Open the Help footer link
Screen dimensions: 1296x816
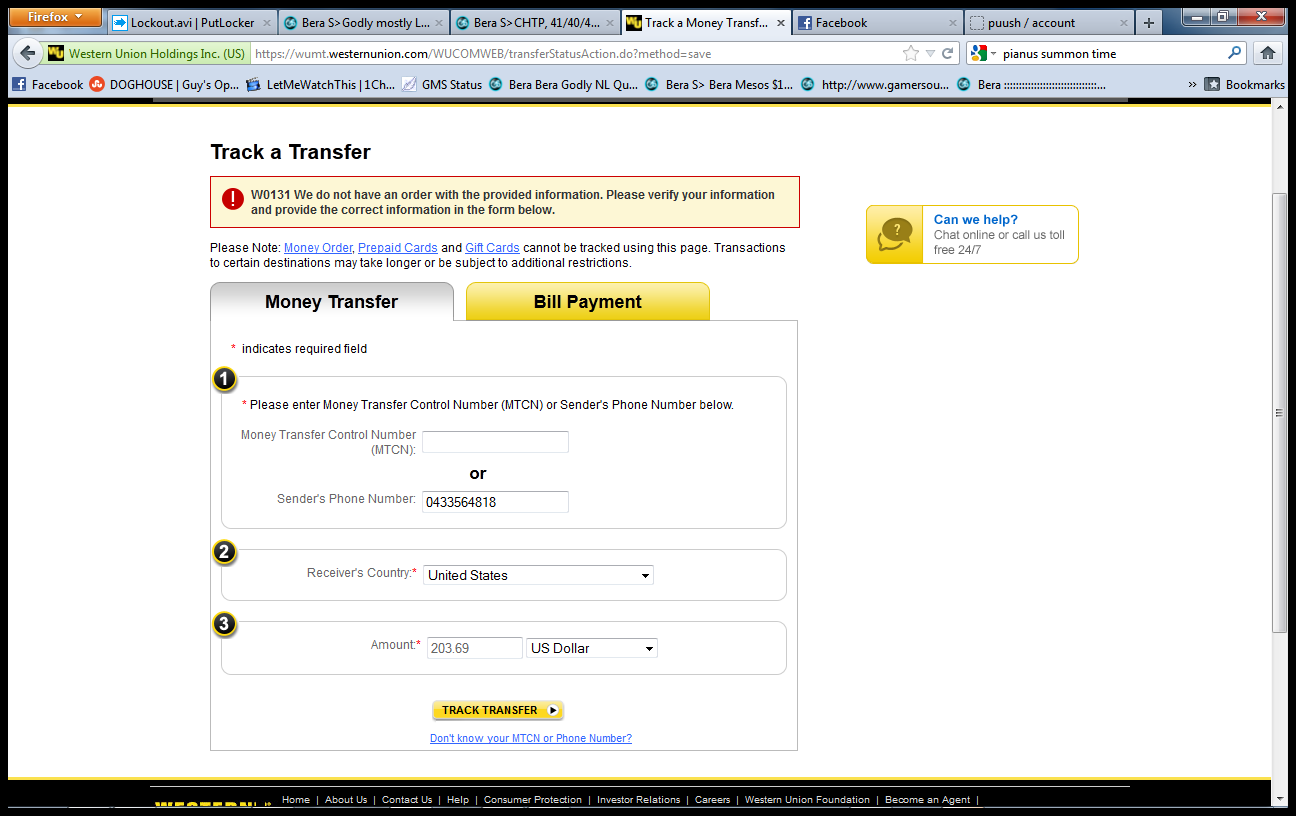(458, 800)
